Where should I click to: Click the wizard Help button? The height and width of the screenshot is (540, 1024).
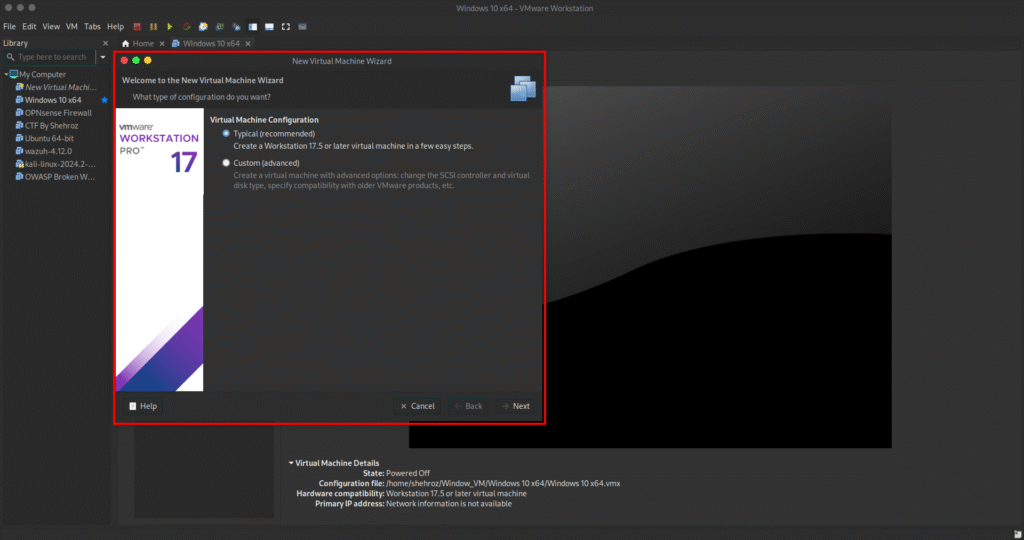pos(143,406)
